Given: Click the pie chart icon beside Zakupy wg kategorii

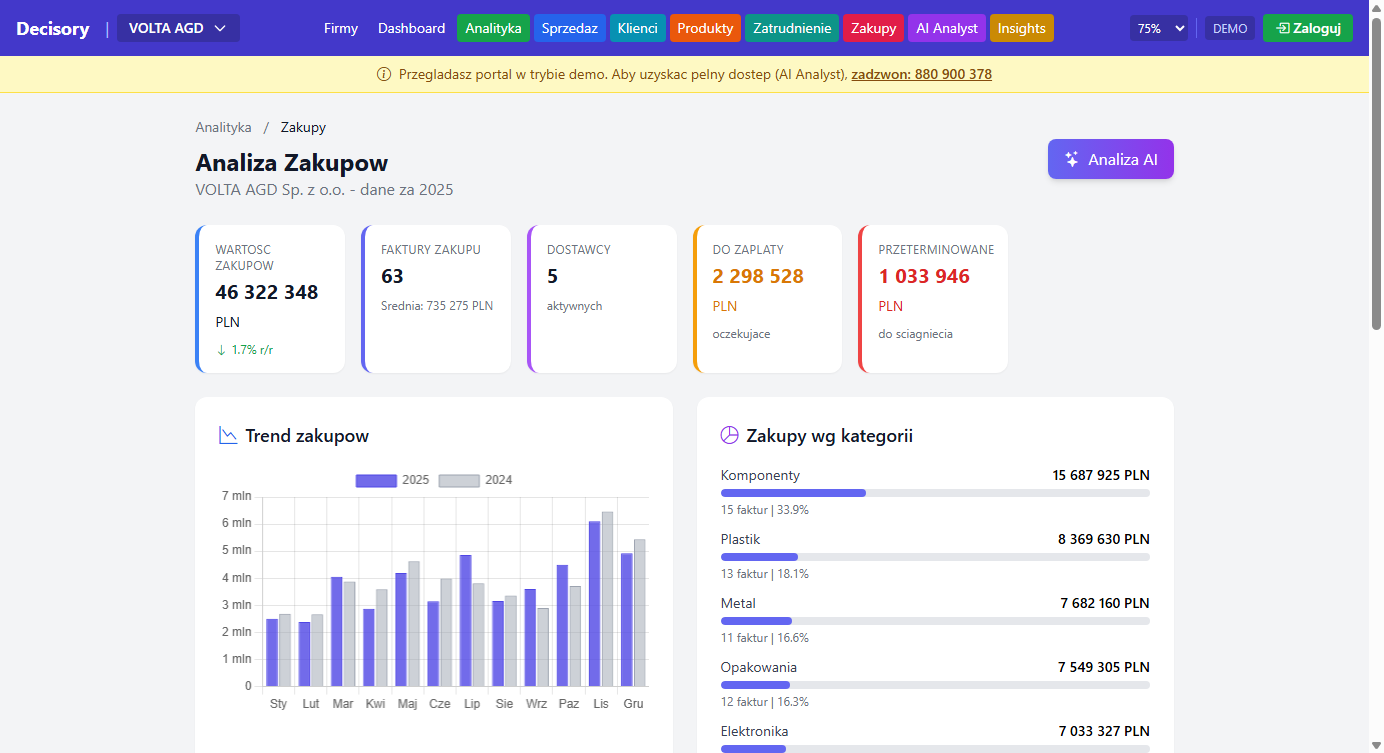Looking at the screenshot, I should (729, 435).
